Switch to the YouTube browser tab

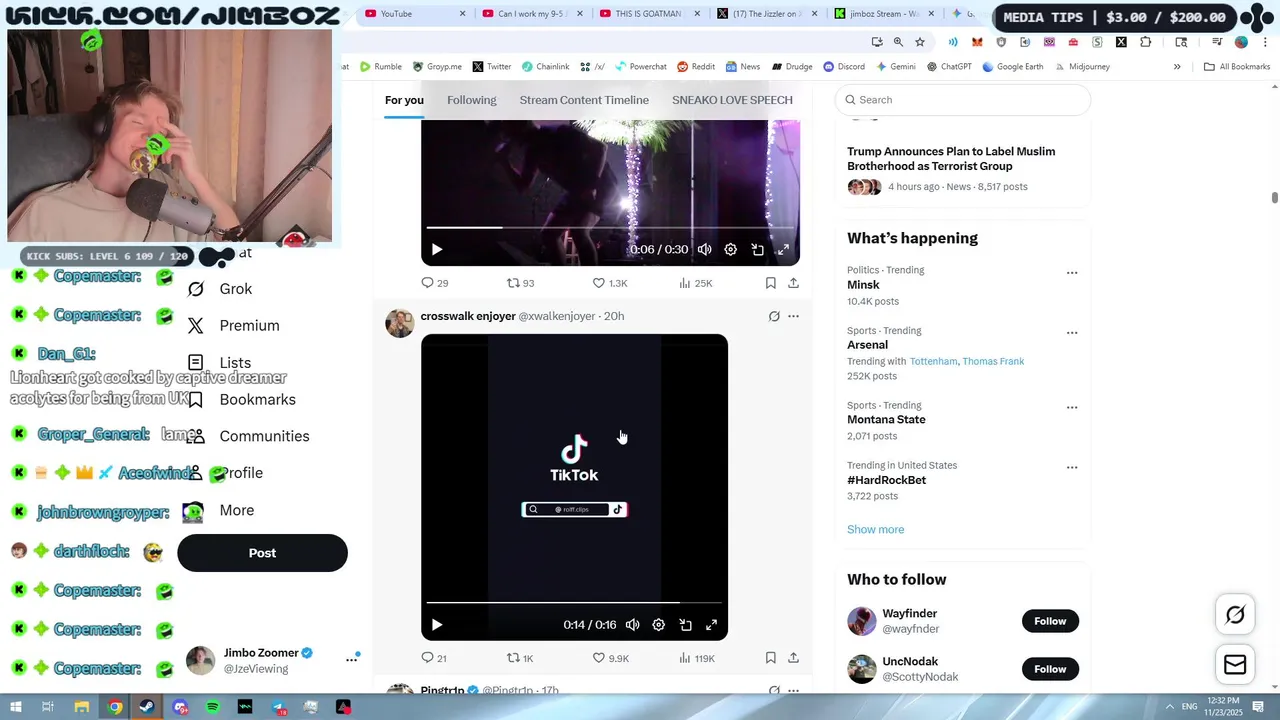coord(408,14)
